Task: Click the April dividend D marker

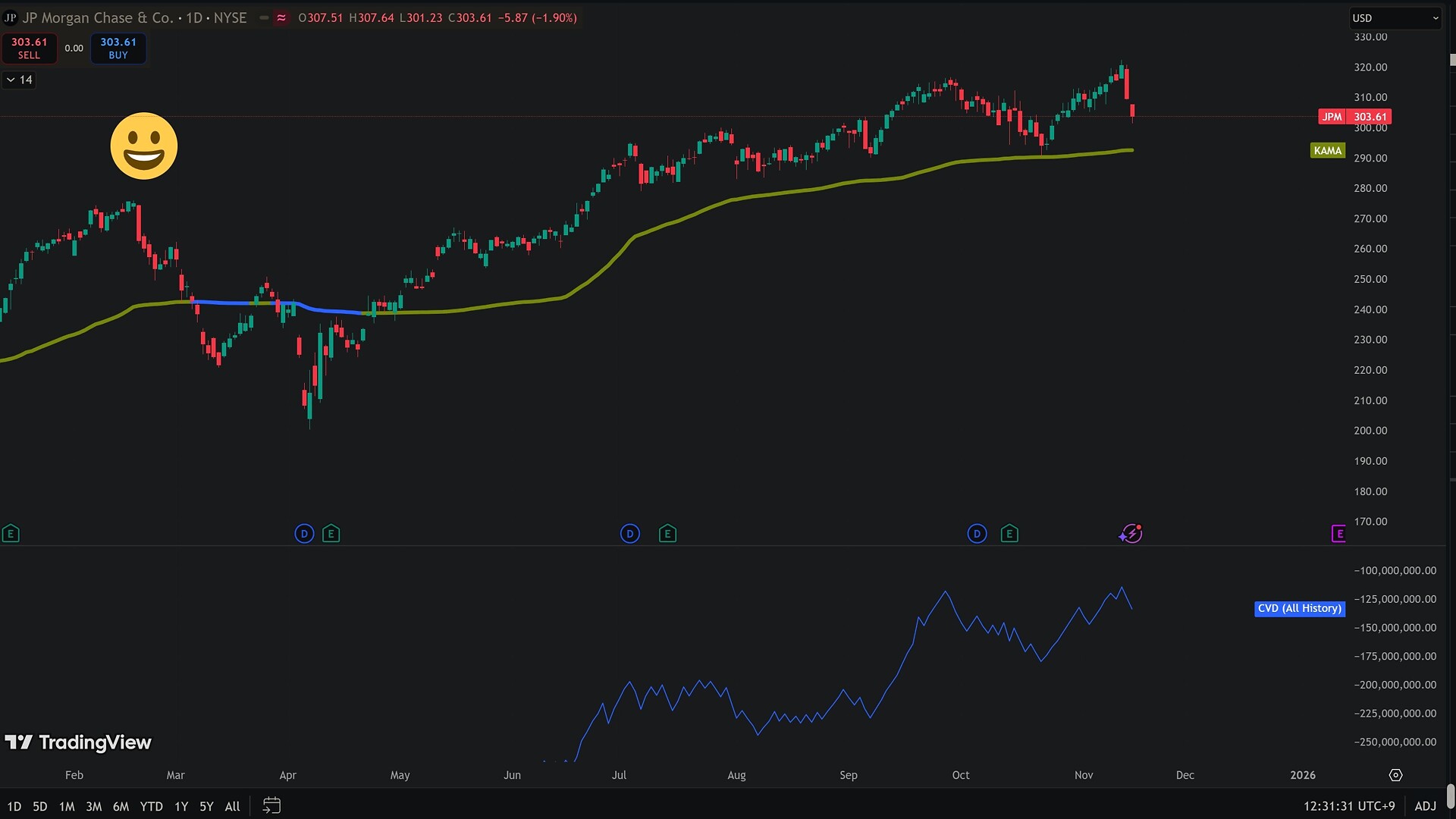Action: pyautogui.click(x=304, y=534)
